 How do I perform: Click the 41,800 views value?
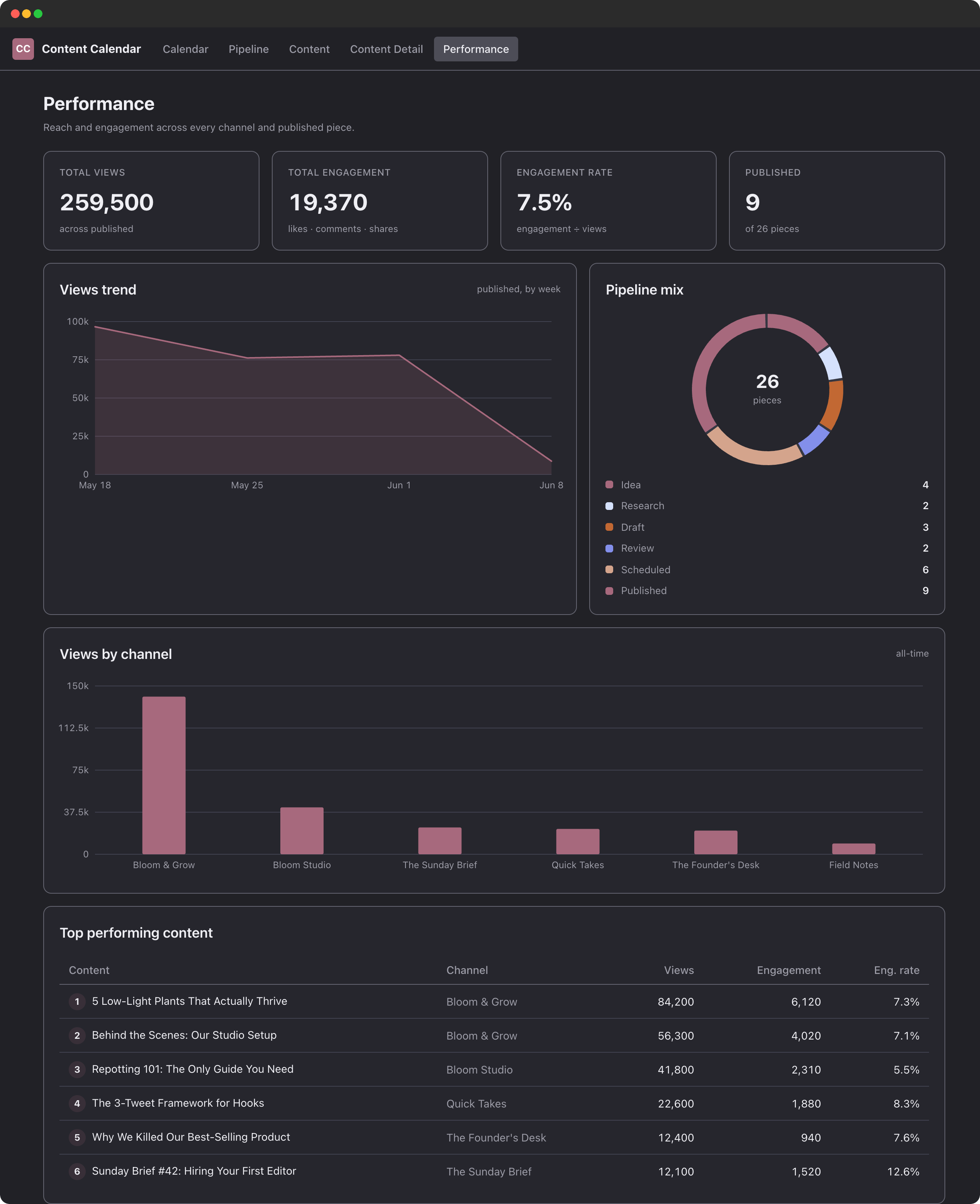(676, 1069)
